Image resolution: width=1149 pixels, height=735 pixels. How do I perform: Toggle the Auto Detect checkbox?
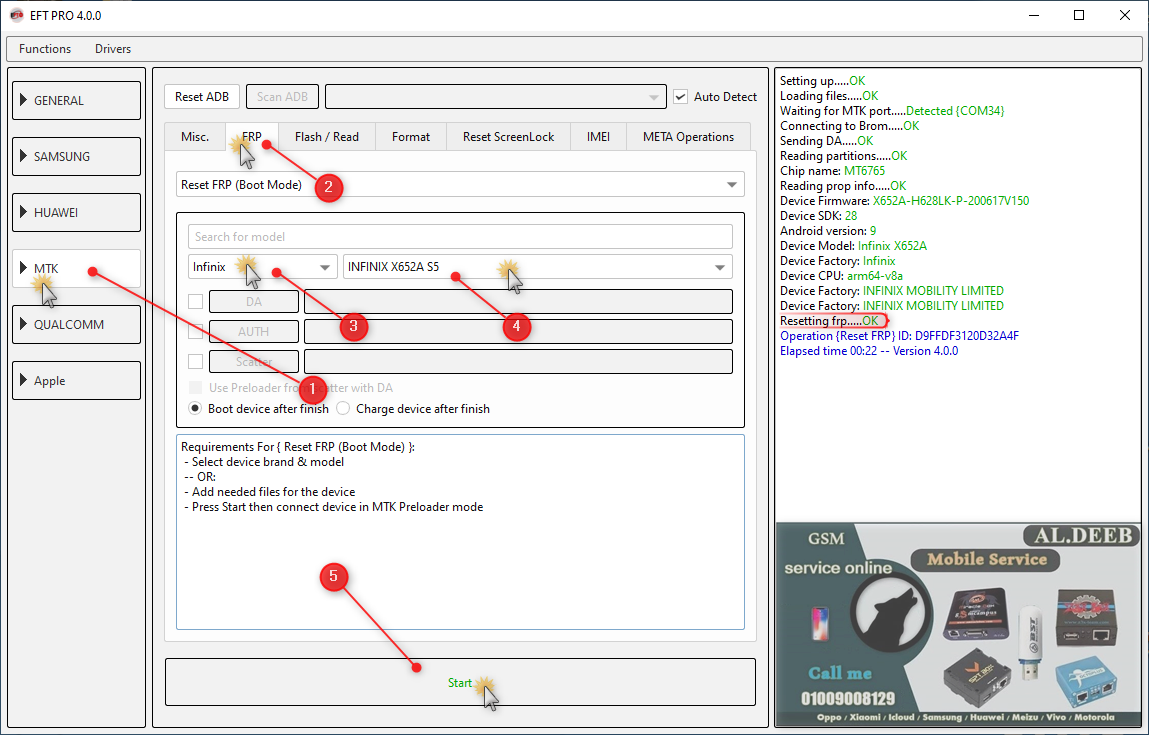click(x=681, y=97)
